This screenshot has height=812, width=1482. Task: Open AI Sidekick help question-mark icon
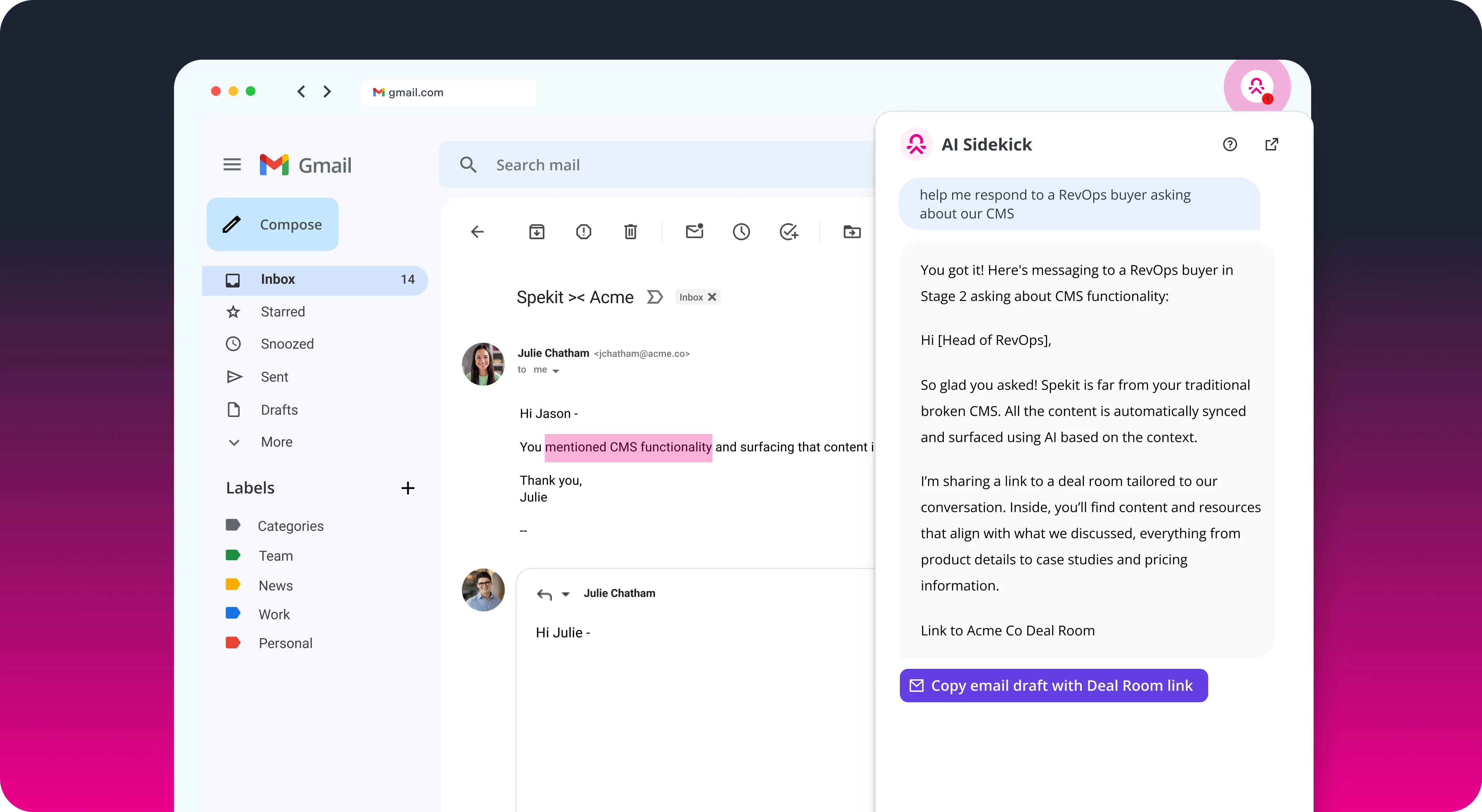(x=1229, y=144)
